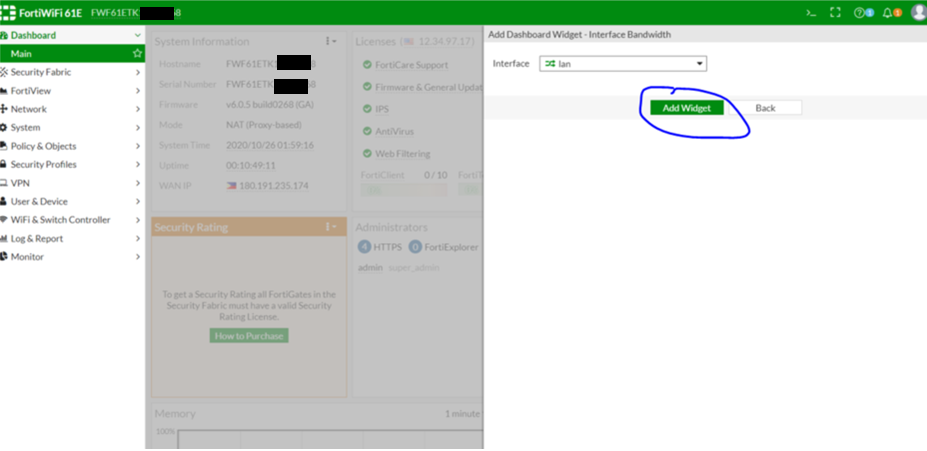Expand the VPN menu
927x451 pixels.
point(72,183)
